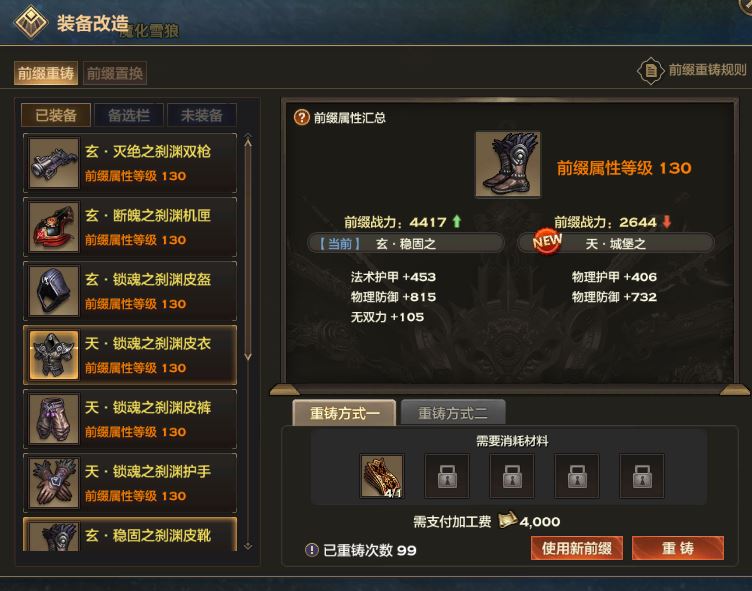Open 前缀重铸规则 rules document icon
Screen dimensions: 752x591
651,71
